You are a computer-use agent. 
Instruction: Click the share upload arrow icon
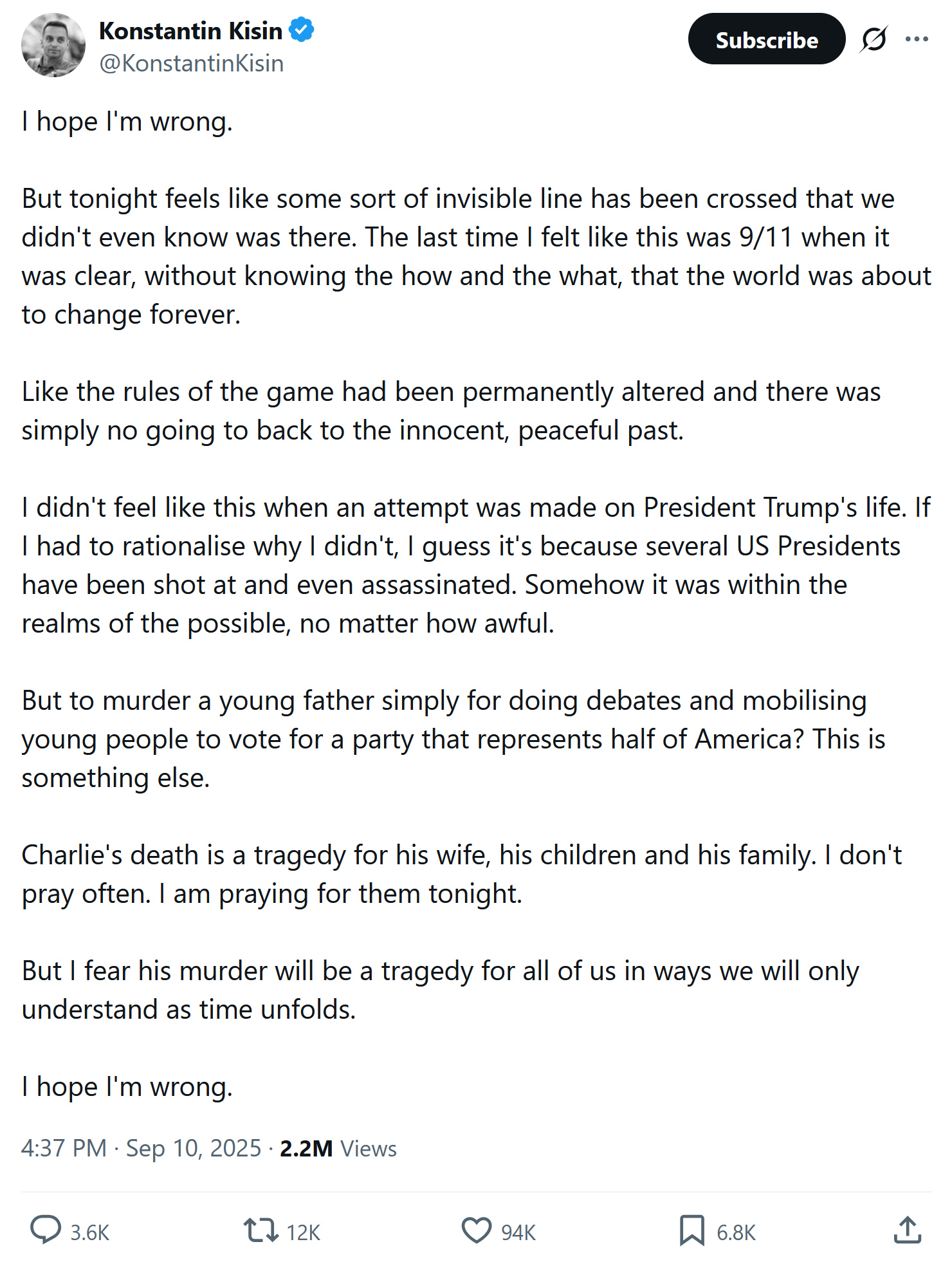tap(908, 1230)
